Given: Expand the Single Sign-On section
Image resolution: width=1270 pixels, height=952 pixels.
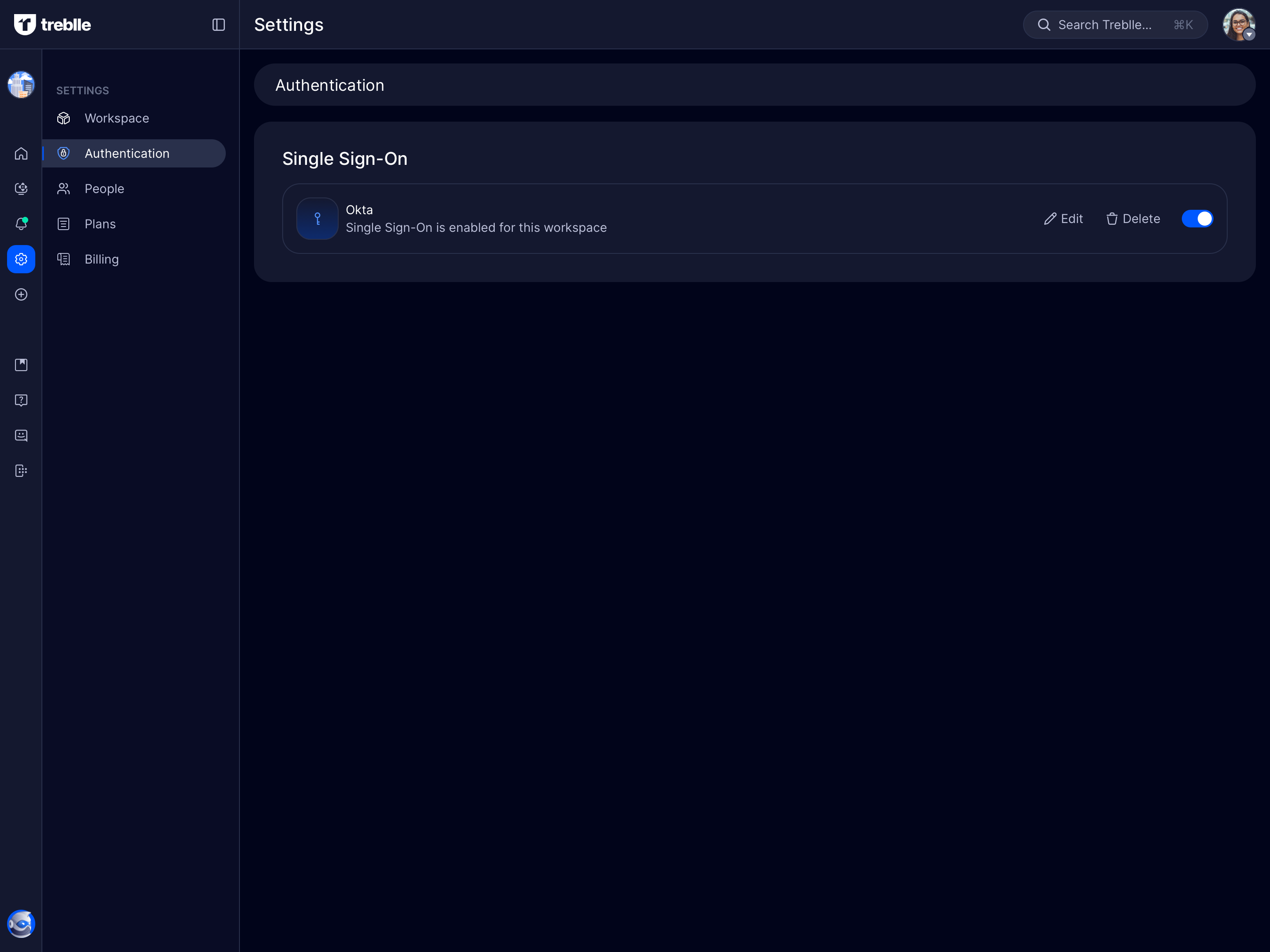Looking at the screenshot, I should (x=344, y=157).
